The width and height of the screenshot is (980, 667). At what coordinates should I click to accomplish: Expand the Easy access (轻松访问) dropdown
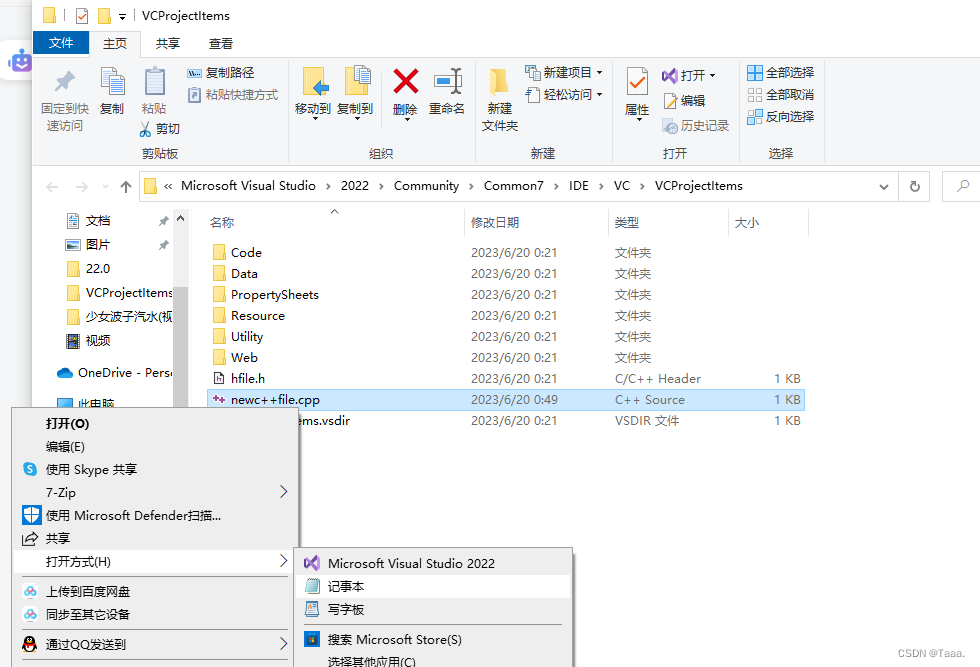599,95
